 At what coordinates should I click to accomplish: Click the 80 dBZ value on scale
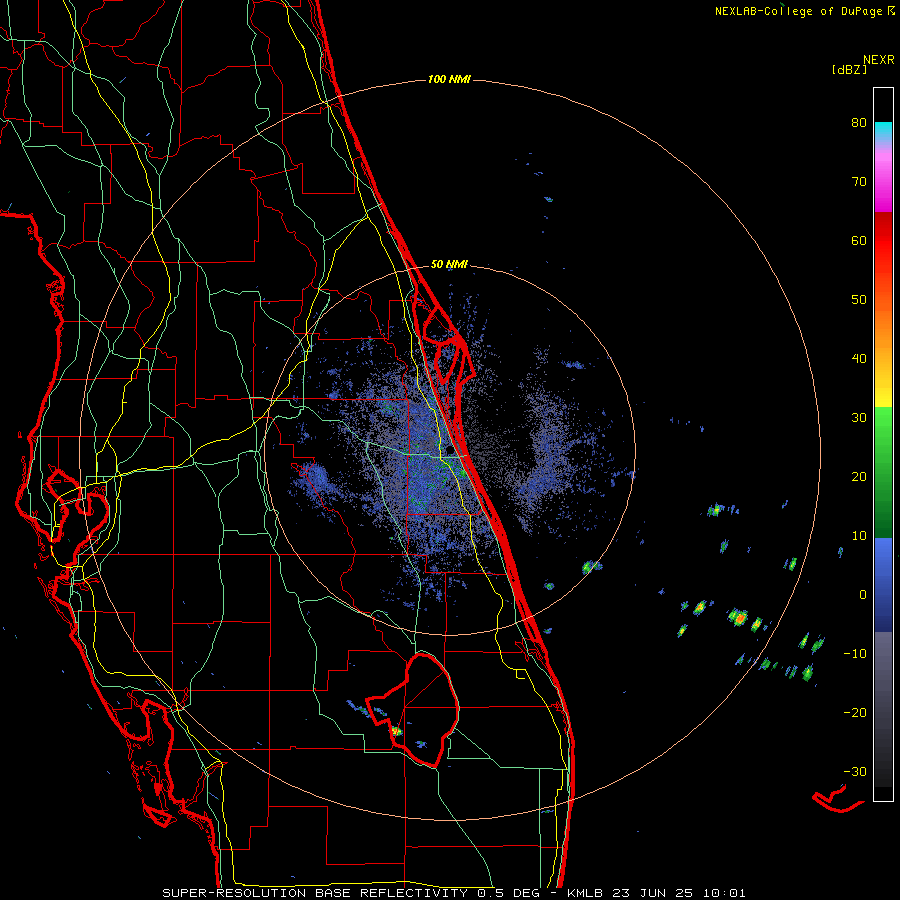click(859, 122)
